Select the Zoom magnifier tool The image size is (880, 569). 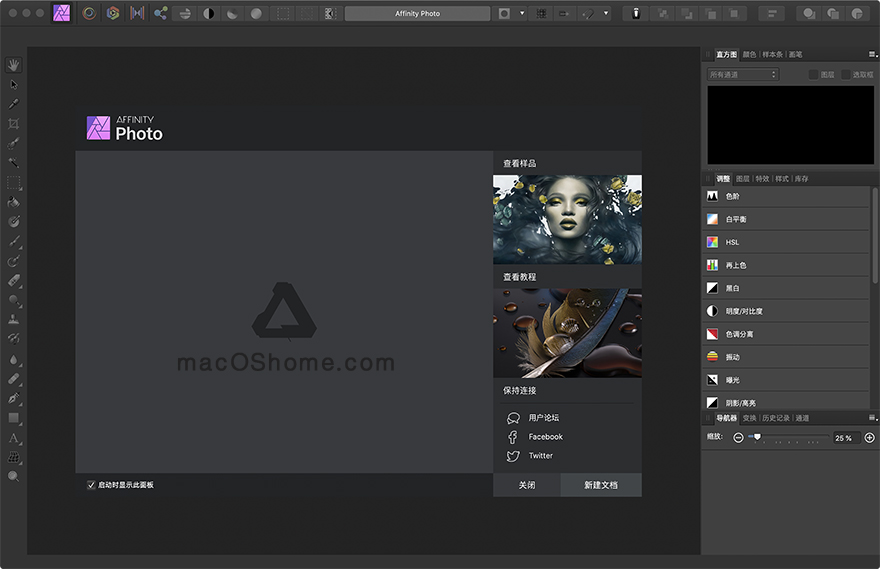pyautogui.click(x=13, y=476)
